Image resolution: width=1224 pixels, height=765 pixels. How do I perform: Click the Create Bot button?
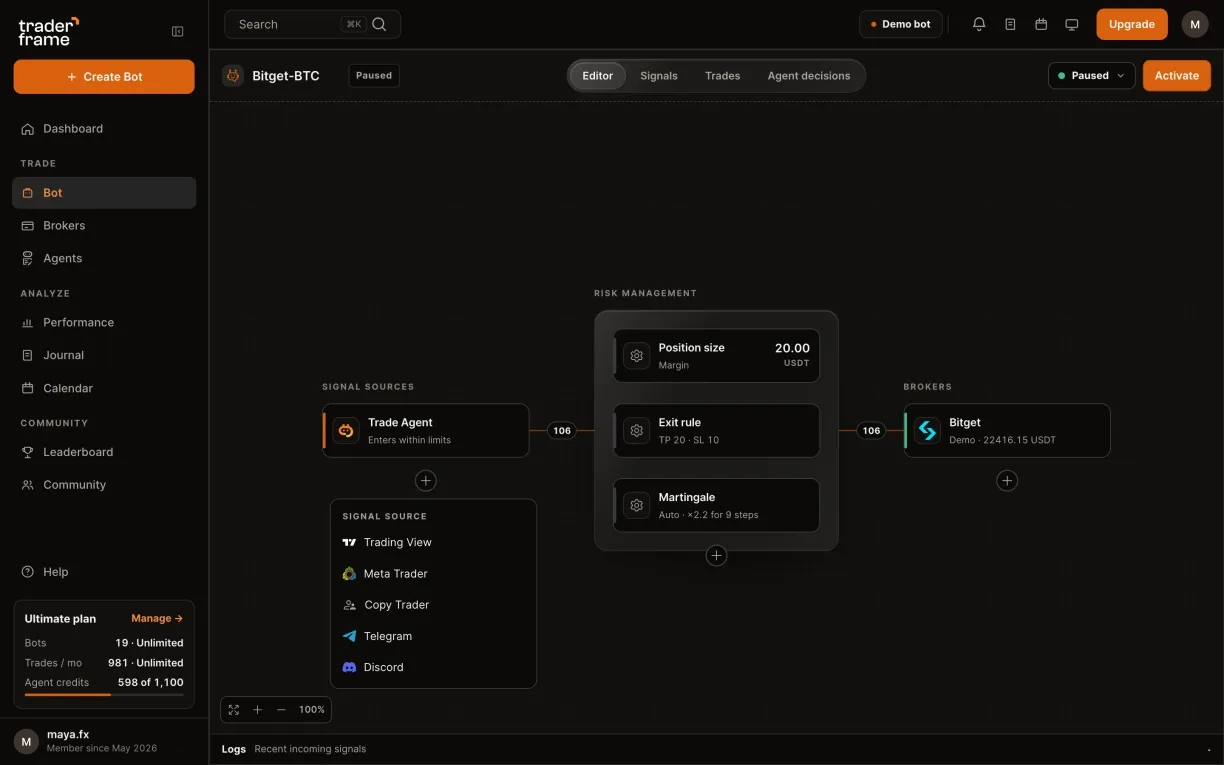click(104, 77)
